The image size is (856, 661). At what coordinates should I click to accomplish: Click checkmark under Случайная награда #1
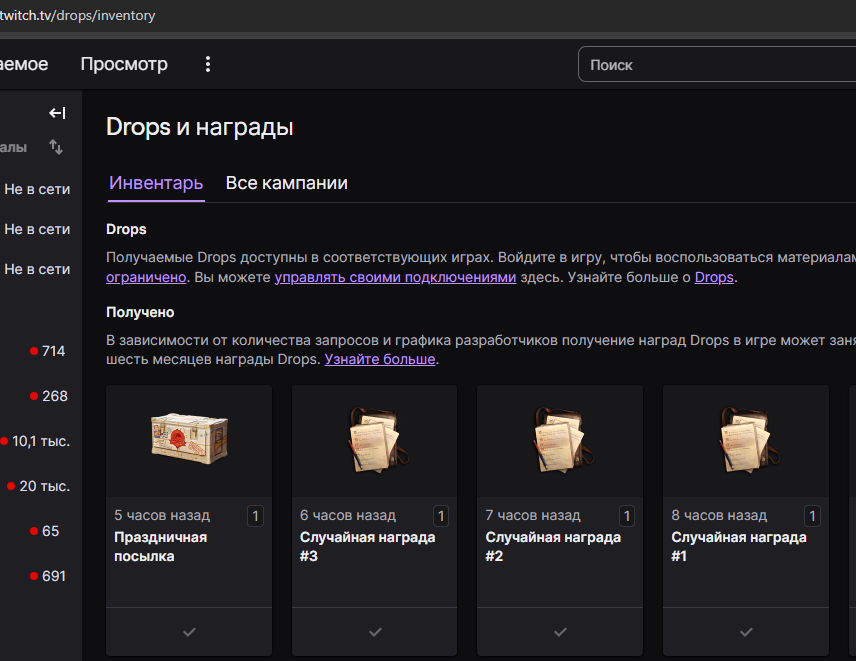[746, 632]
